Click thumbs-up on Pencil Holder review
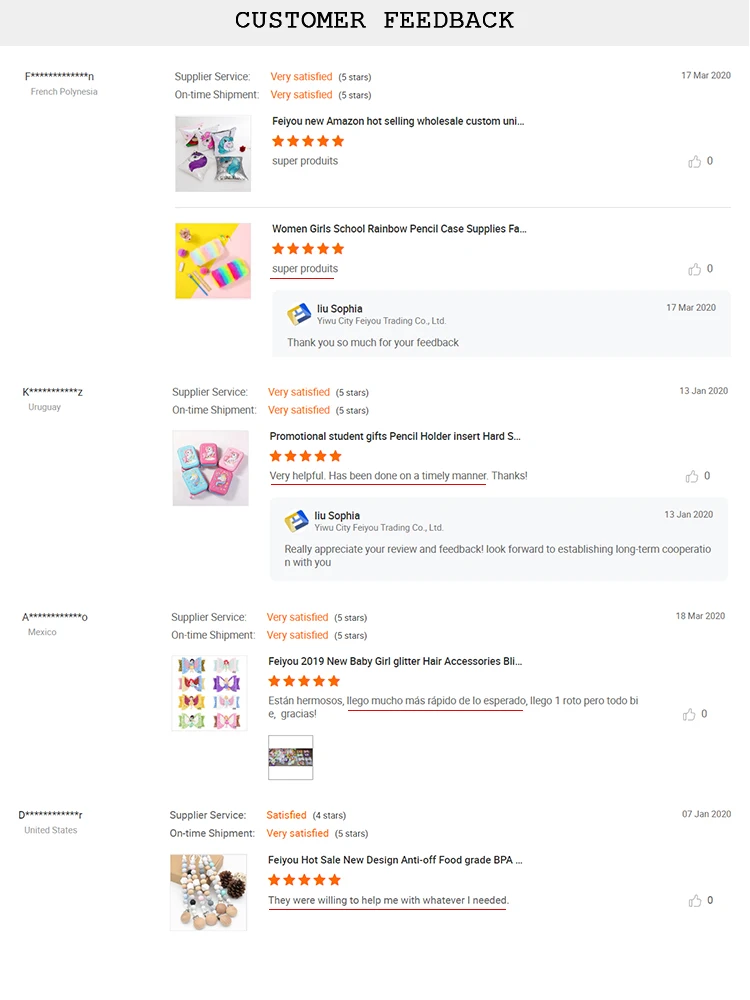 pyautogui.click(x=692, y=476)
